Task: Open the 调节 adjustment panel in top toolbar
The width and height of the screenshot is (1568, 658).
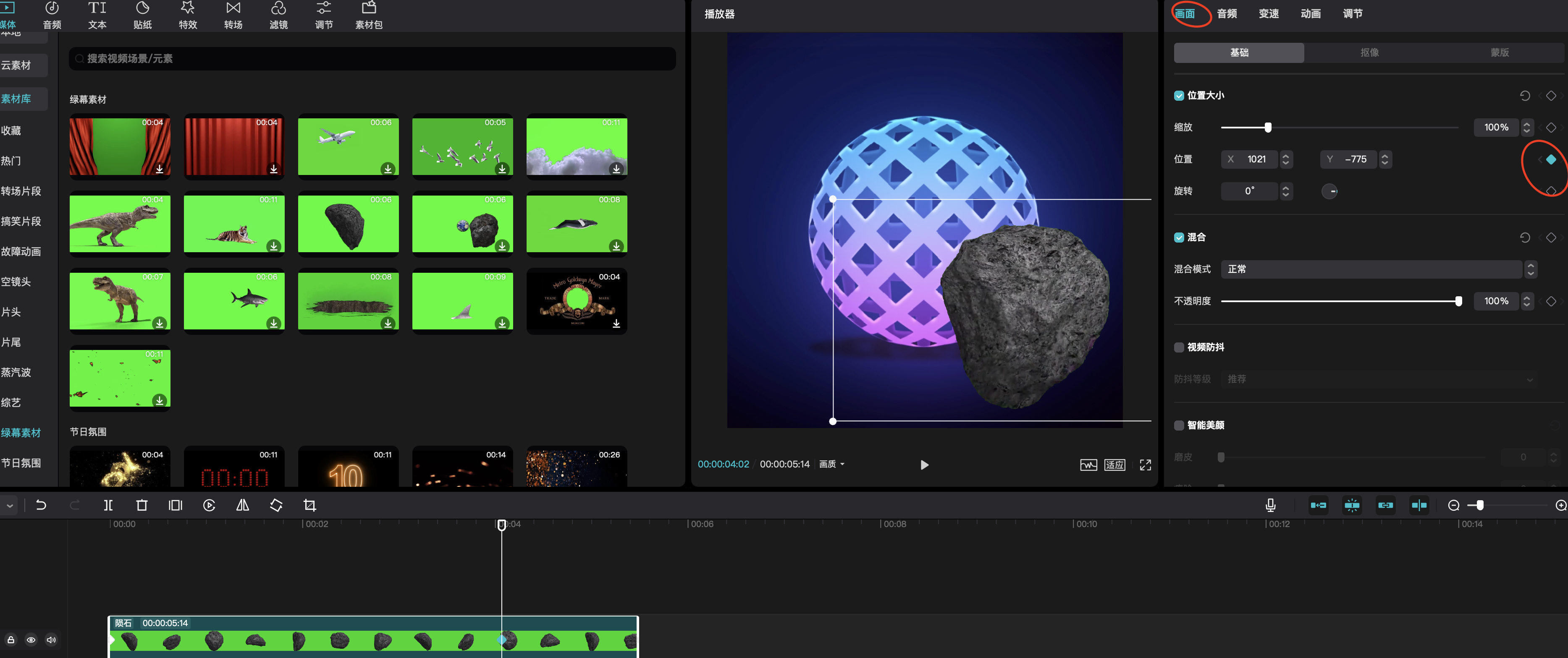Action: [x=324, y=15]
